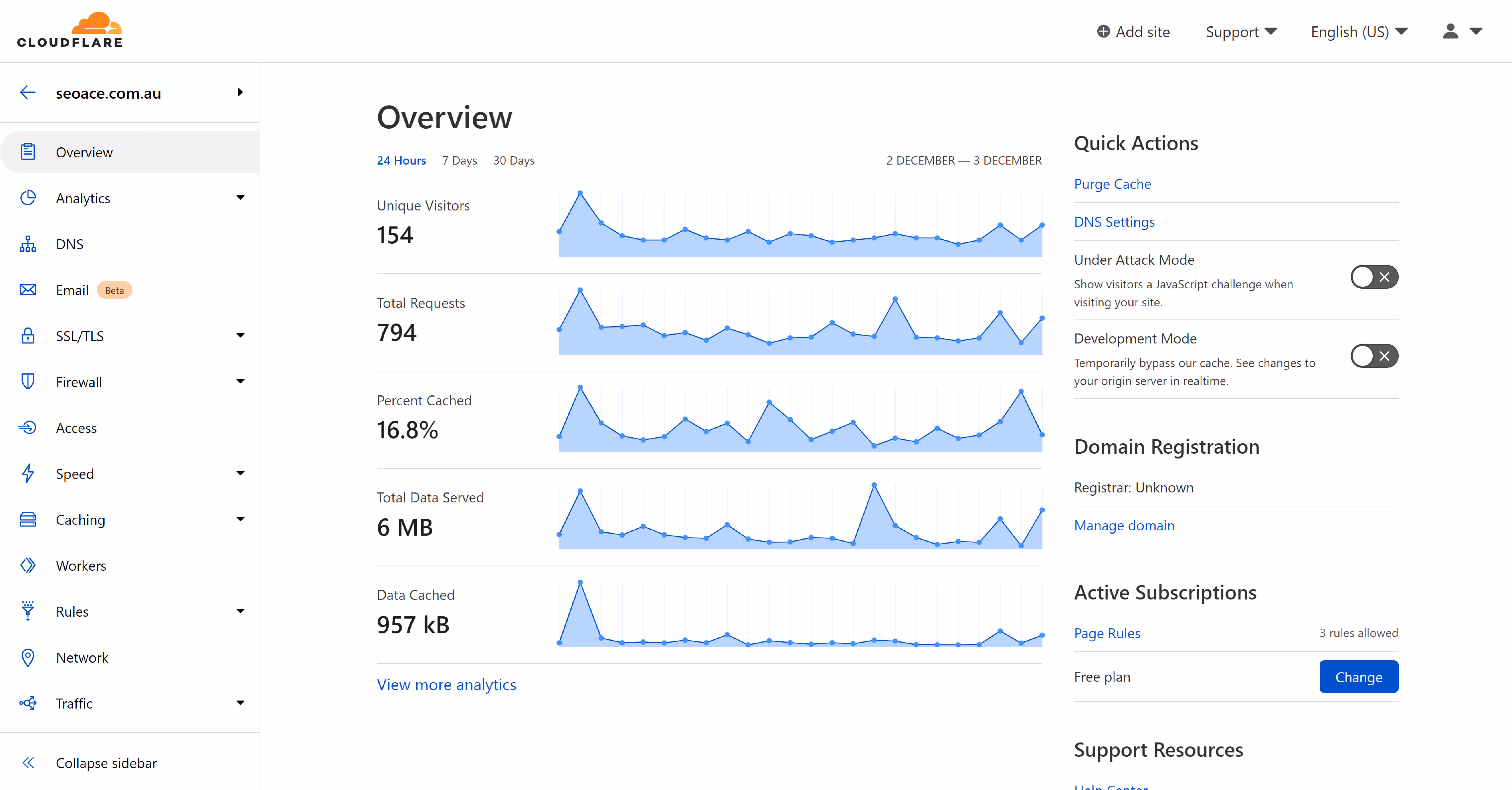Image resolution: width=1512 pixels, height=790 pixels.
Task: Click the 'Registrar: Unknown' text
Action: click(1133, 487)
